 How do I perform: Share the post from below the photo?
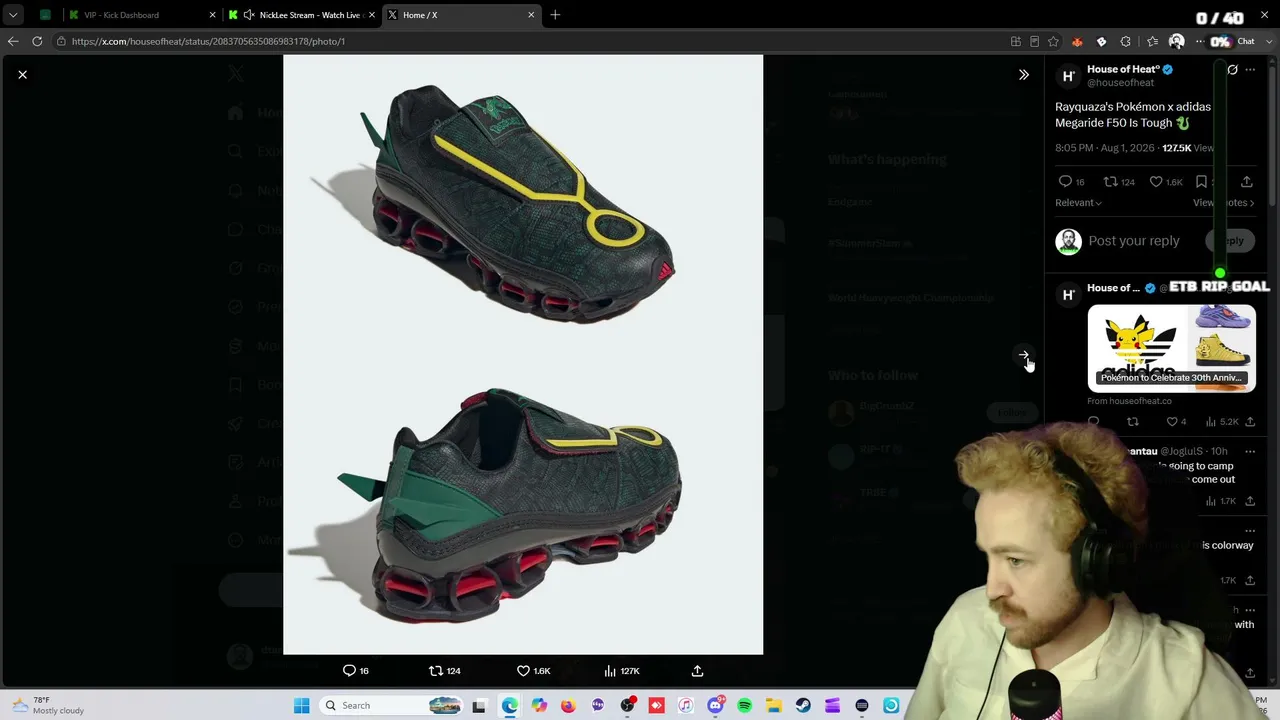point(697,671)
